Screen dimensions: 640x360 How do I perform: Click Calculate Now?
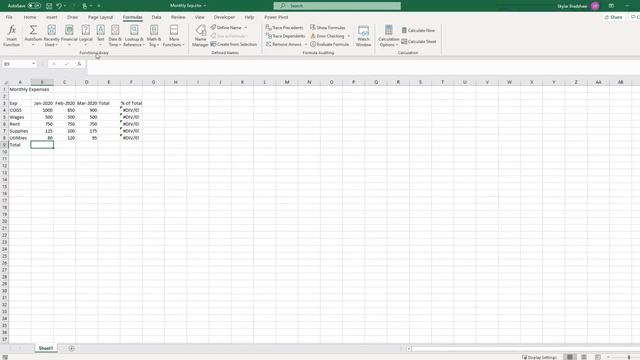(418, 30)
